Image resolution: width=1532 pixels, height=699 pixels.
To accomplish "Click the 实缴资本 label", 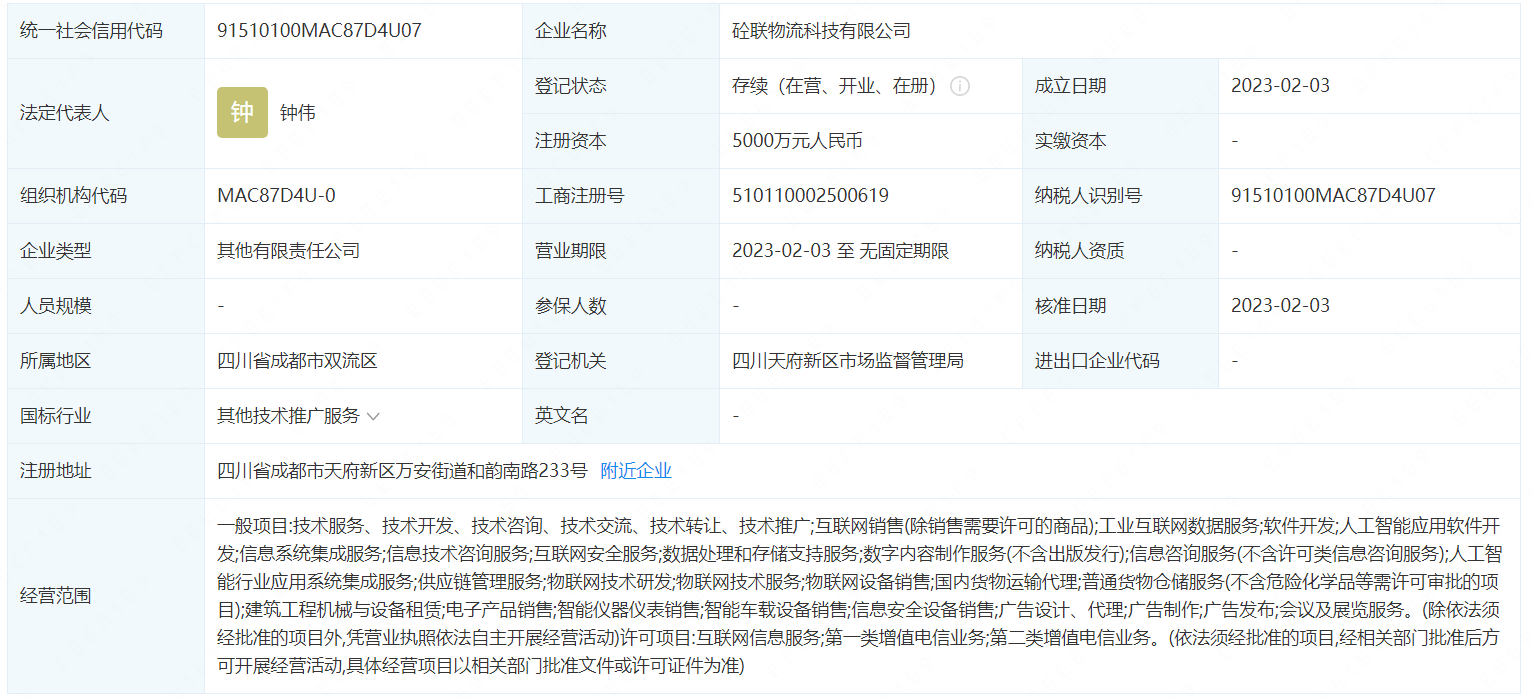I will (1071, 141).
